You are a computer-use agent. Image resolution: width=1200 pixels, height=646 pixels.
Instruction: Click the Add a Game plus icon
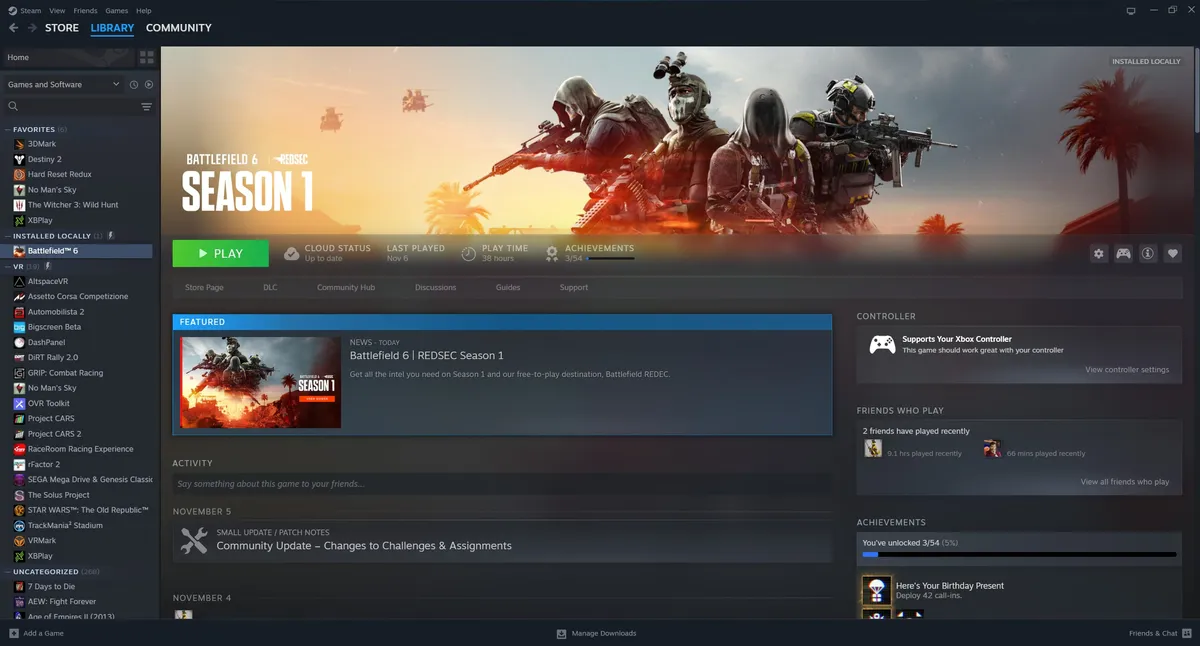pos(14,633)
